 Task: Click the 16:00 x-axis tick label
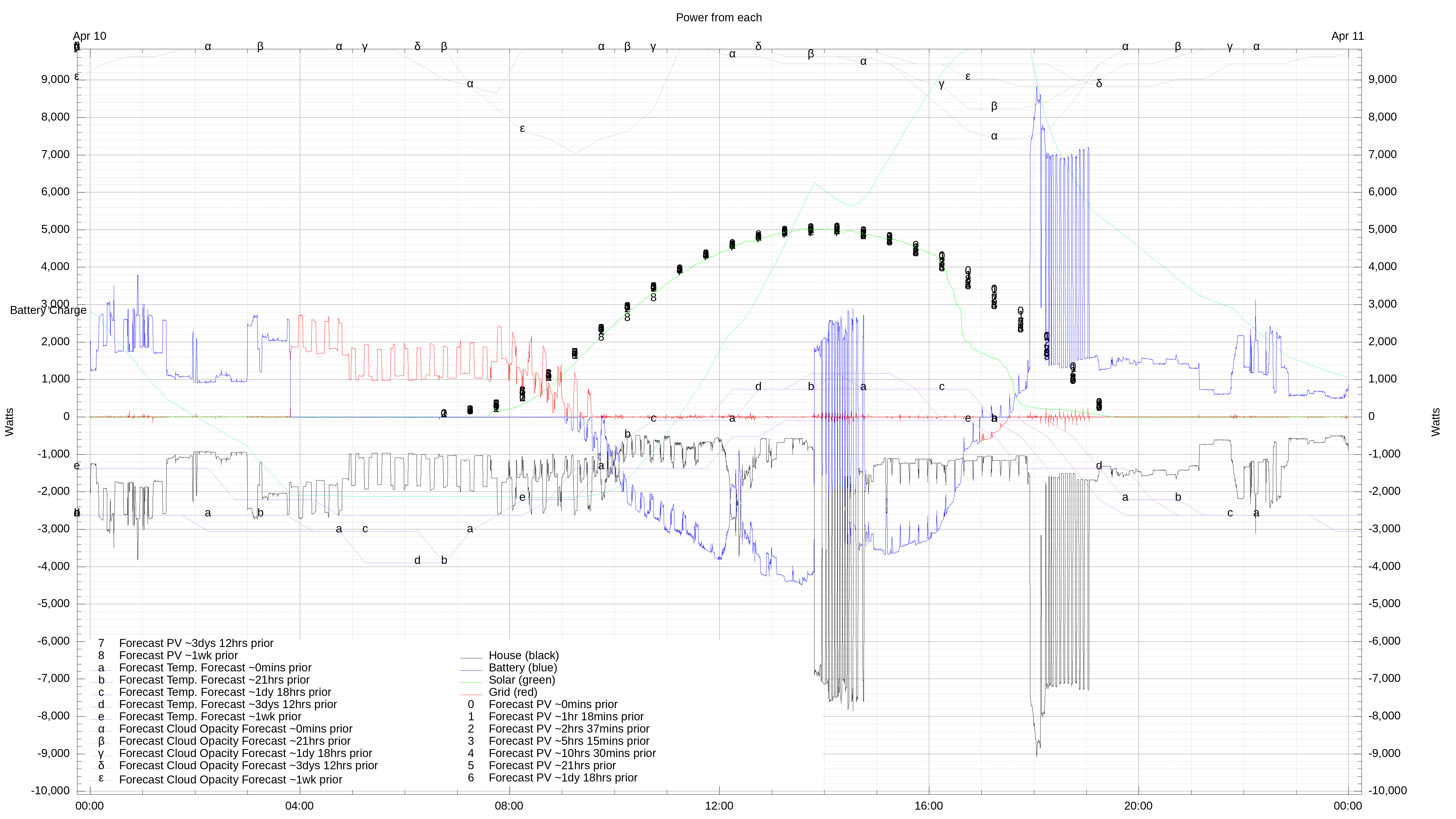click(929, 806)
